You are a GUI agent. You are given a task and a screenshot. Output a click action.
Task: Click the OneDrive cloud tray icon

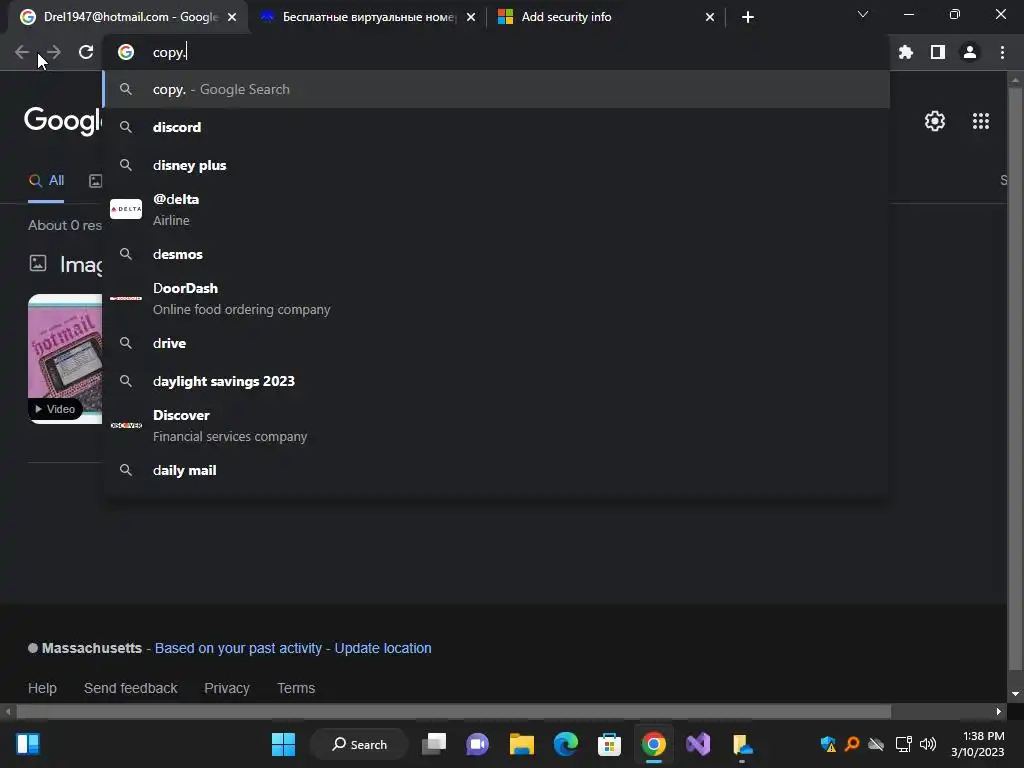(876, 744)
